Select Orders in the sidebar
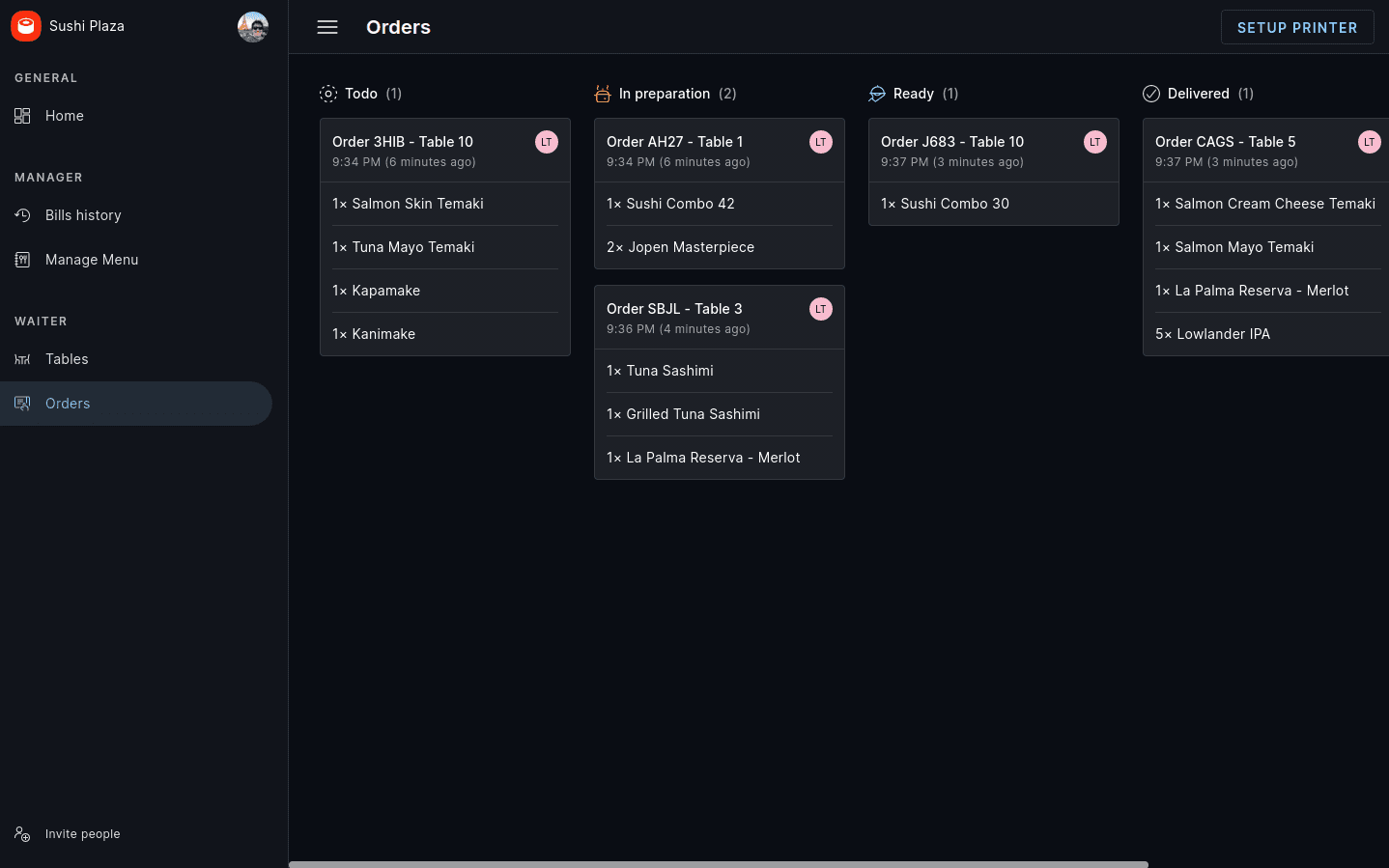Viewport: 1389px width, 868px height. click(x=136, y=404)
